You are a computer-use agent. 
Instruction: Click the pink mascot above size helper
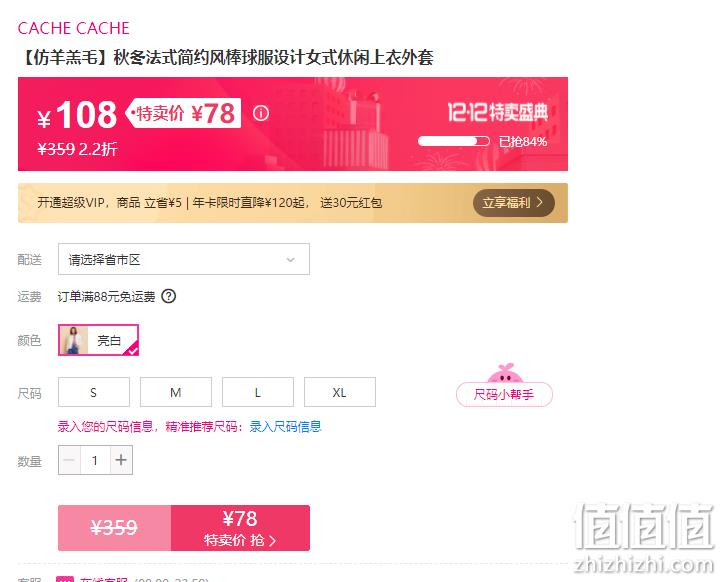point(505,373)
